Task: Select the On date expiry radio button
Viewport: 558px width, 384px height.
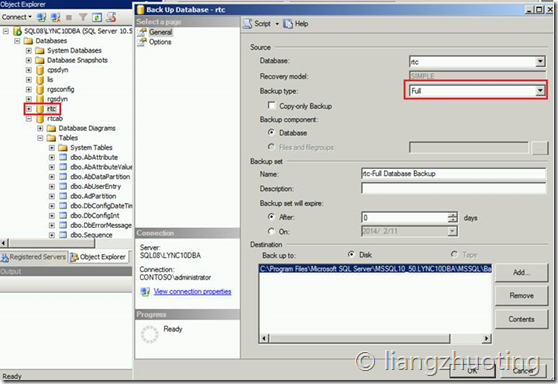Action: click(x=271, y=231)
